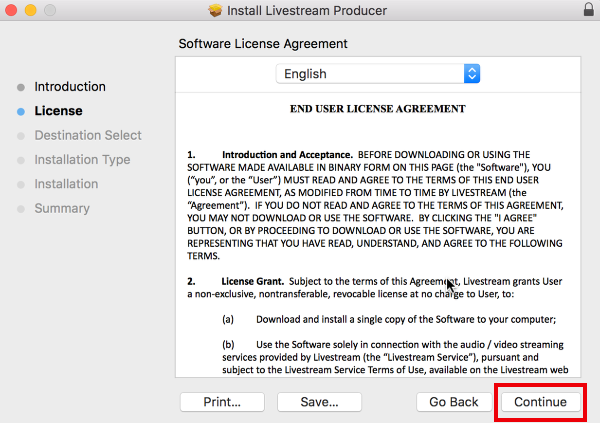Click the yellow minimize window button
This screenshot has width=600, height=423.
coord(31,10)
